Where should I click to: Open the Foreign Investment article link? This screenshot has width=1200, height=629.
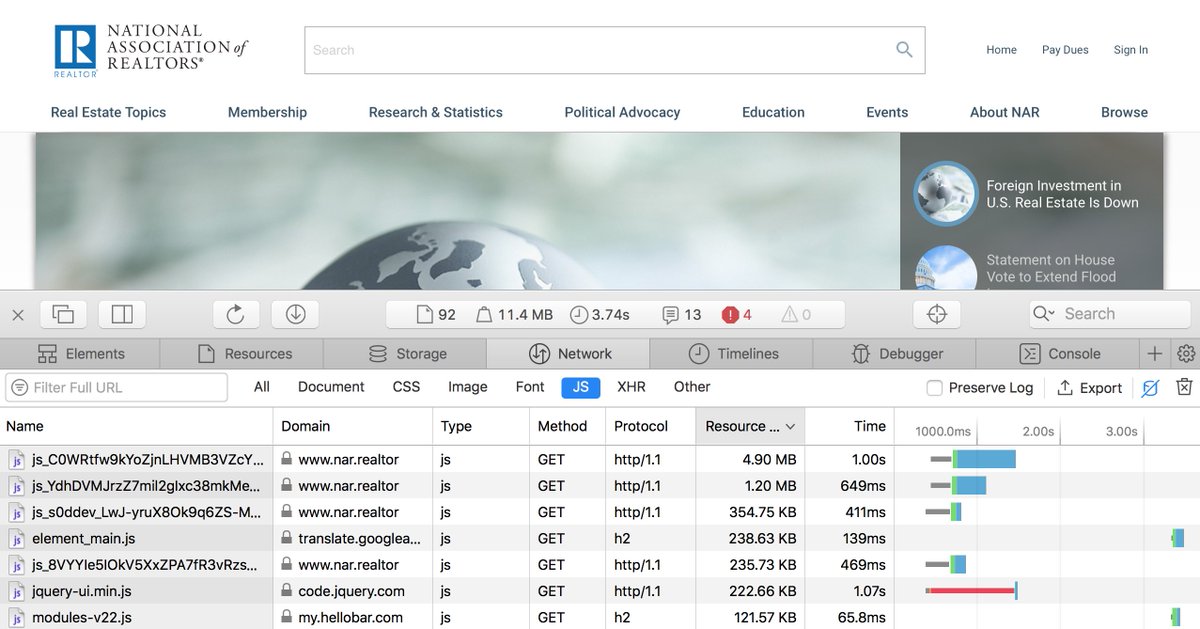[1062, 194]
